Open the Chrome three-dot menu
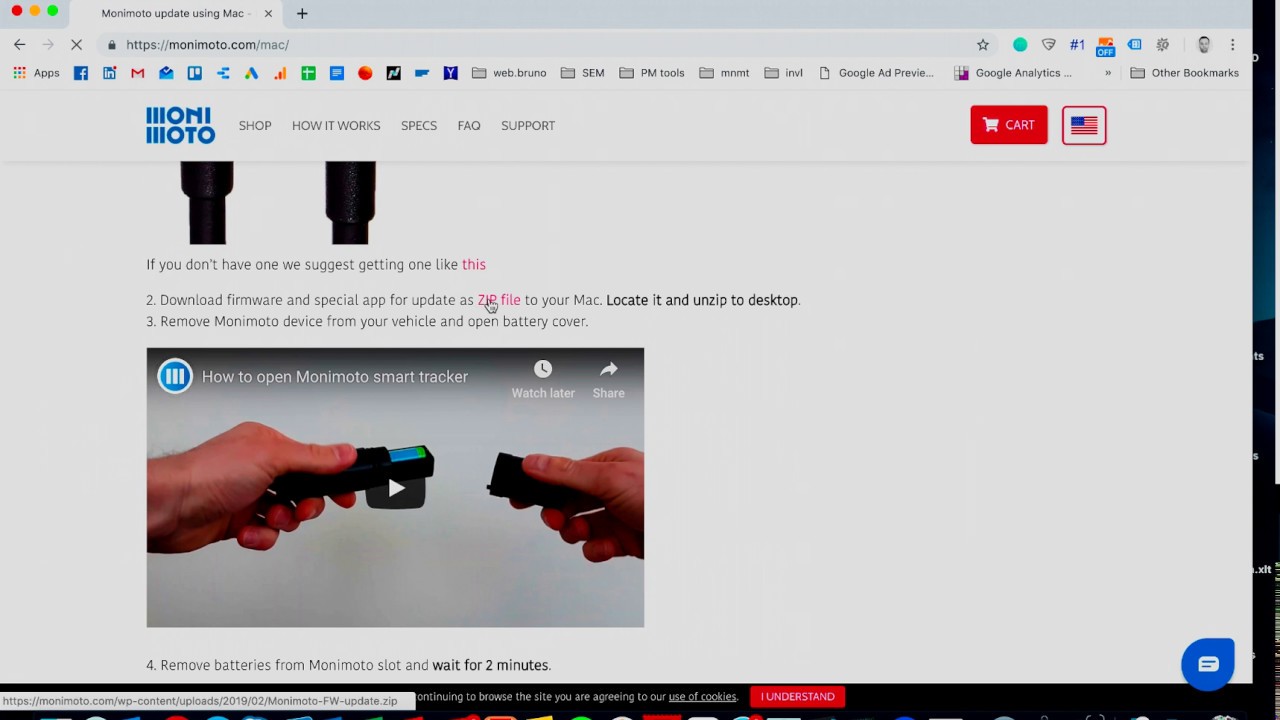Image resolution: width=1280 pixels, height=720 pixels. [1232, 45]
